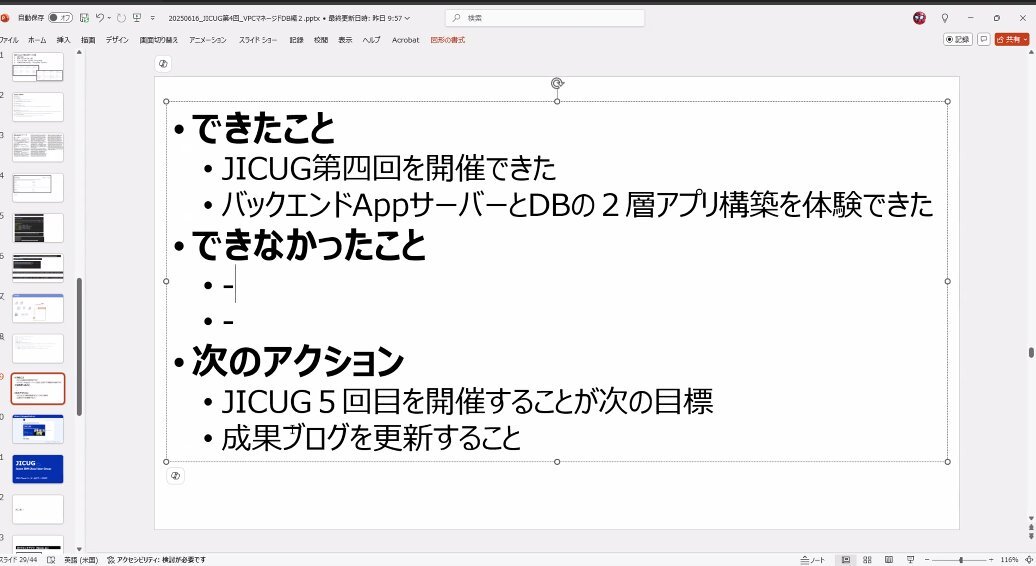Click the 共有 share button
The image size is (1036, 566).
pos(1012,40)
